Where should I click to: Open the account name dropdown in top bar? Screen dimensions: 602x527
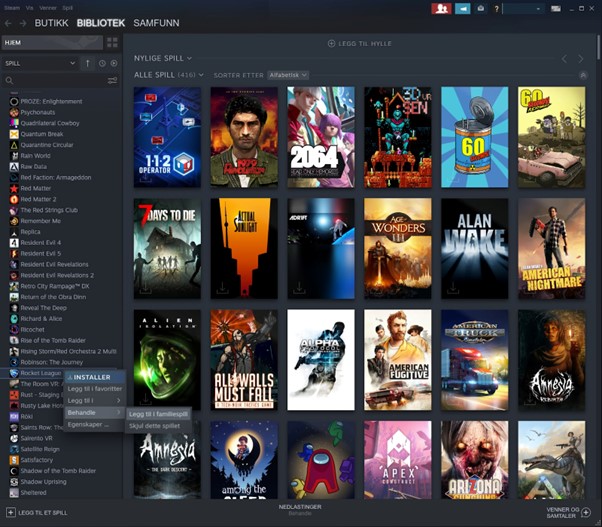coord(524,8)
